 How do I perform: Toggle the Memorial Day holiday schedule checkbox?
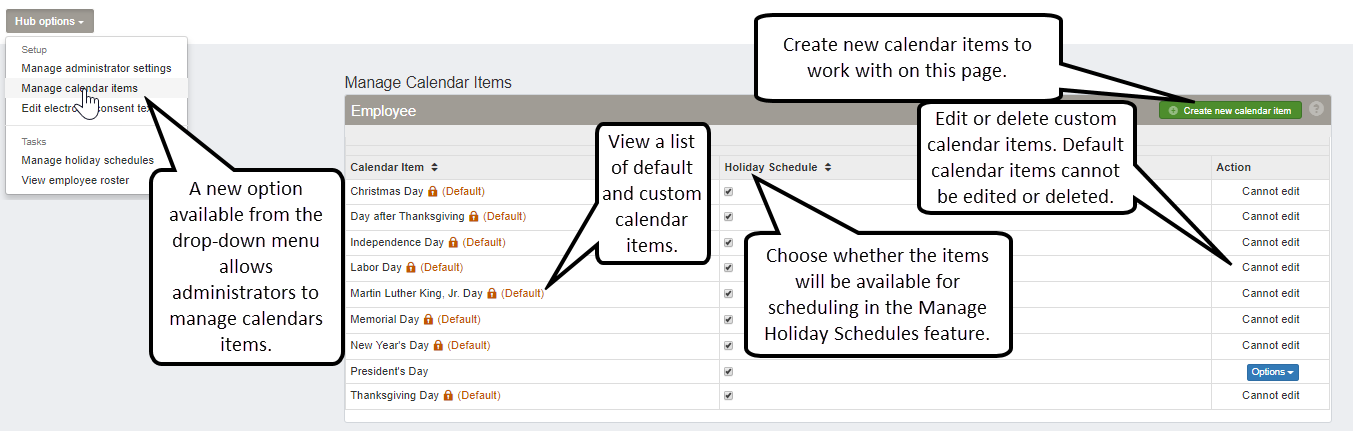(729, 320)
